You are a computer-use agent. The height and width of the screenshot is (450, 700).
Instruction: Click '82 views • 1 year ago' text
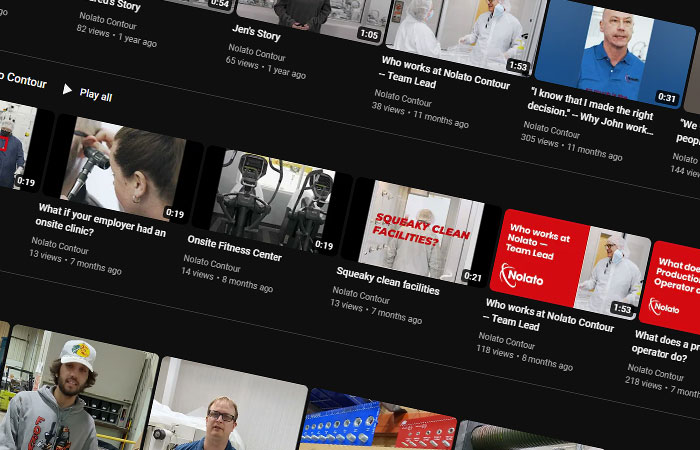pyautogui.click(x=117, y=36)
